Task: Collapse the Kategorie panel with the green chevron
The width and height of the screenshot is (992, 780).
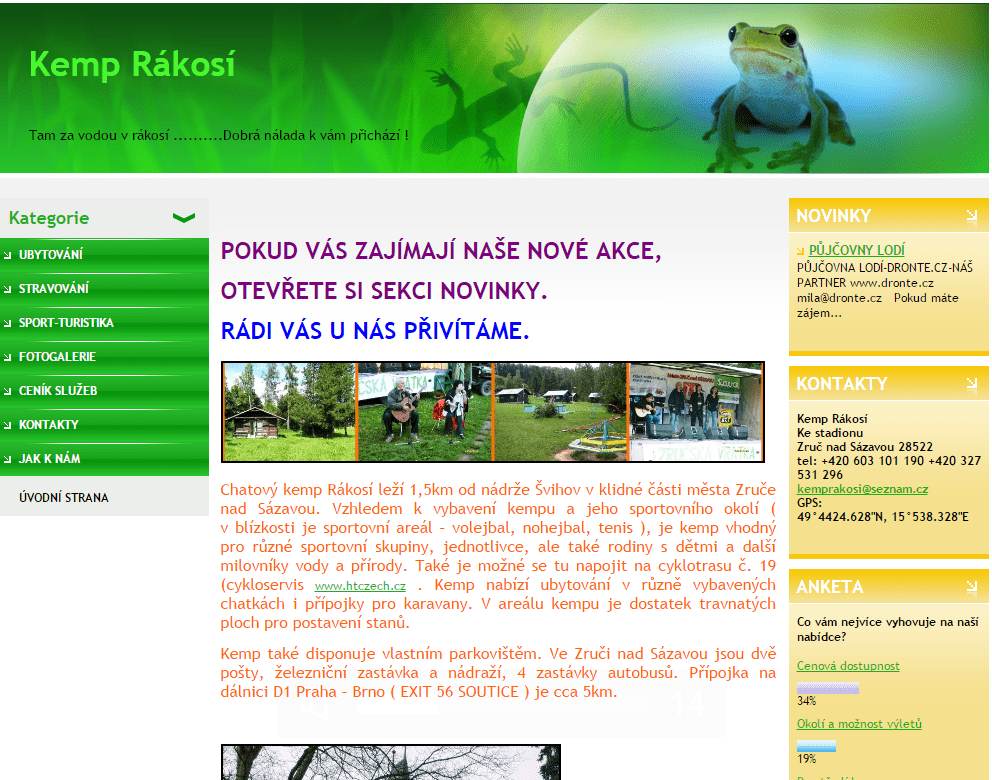Action: [184, 218]
